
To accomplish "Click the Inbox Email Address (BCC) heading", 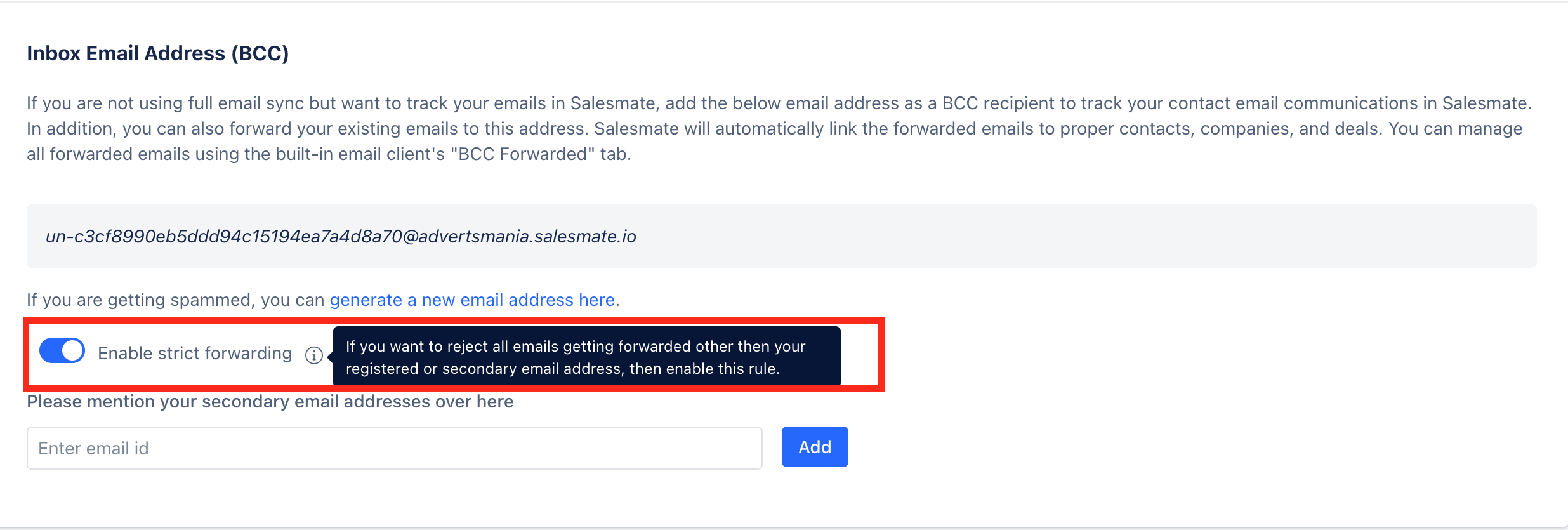I will [x=158, y=53].
